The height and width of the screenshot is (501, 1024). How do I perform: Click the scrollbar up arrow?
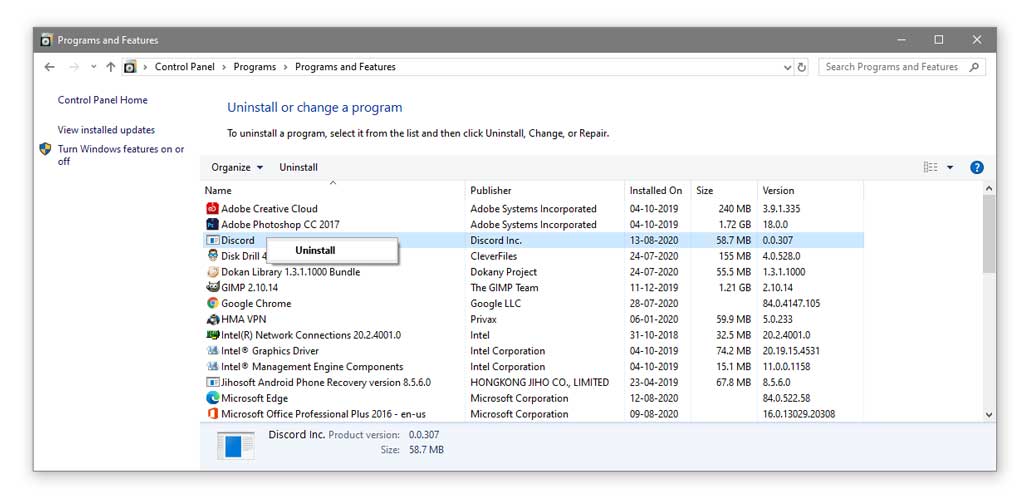pyautogui.click(x=989, y=189)
